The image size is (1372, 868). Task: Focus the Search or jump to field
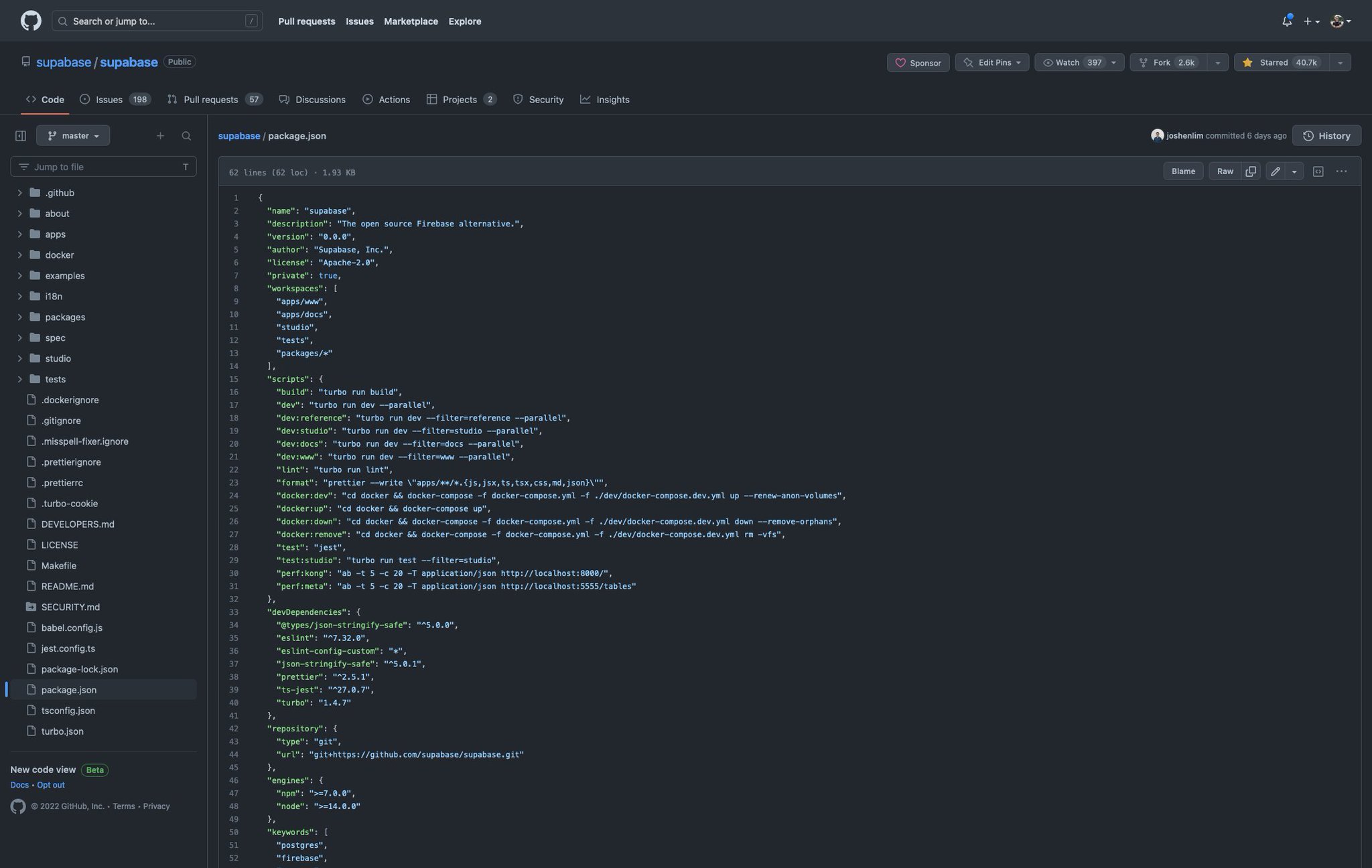157,21
